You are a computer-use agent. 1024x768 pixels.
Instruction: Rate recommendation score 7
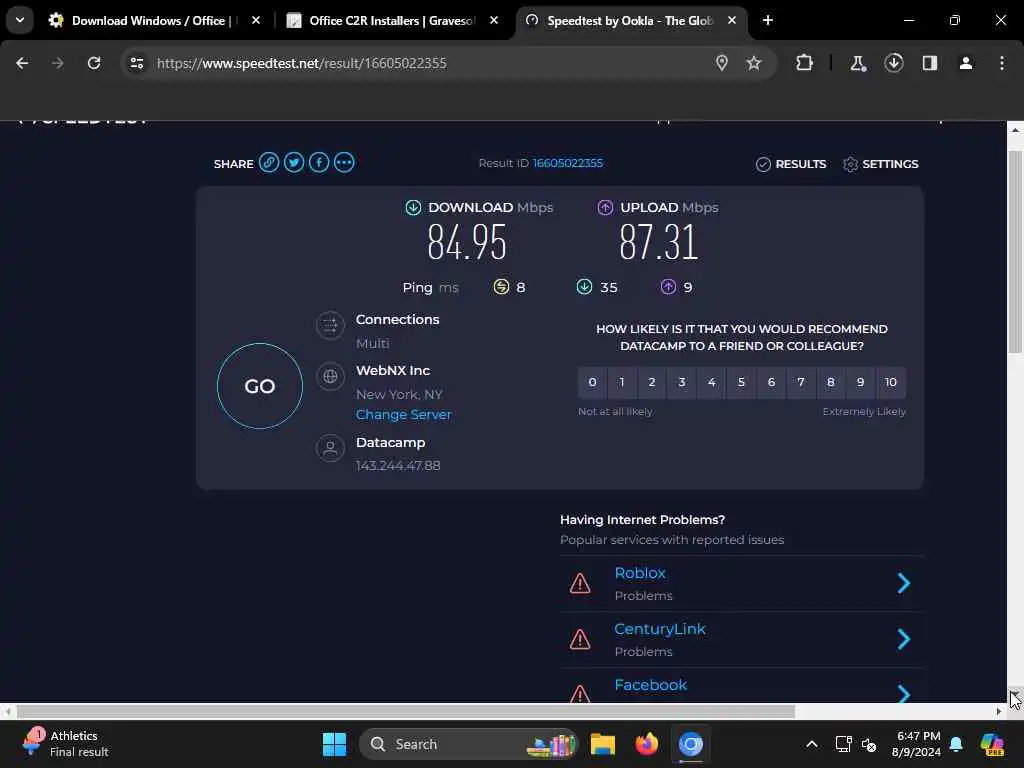[801, 383]
